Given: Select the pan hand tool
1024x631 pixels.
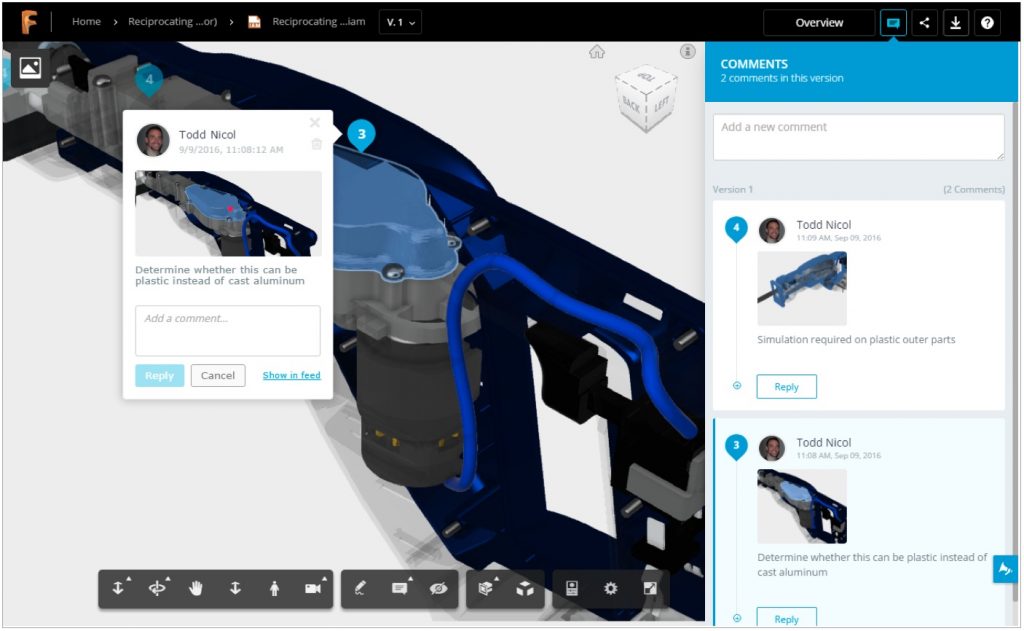Looking at the screenshot, I should click(196, 589).
